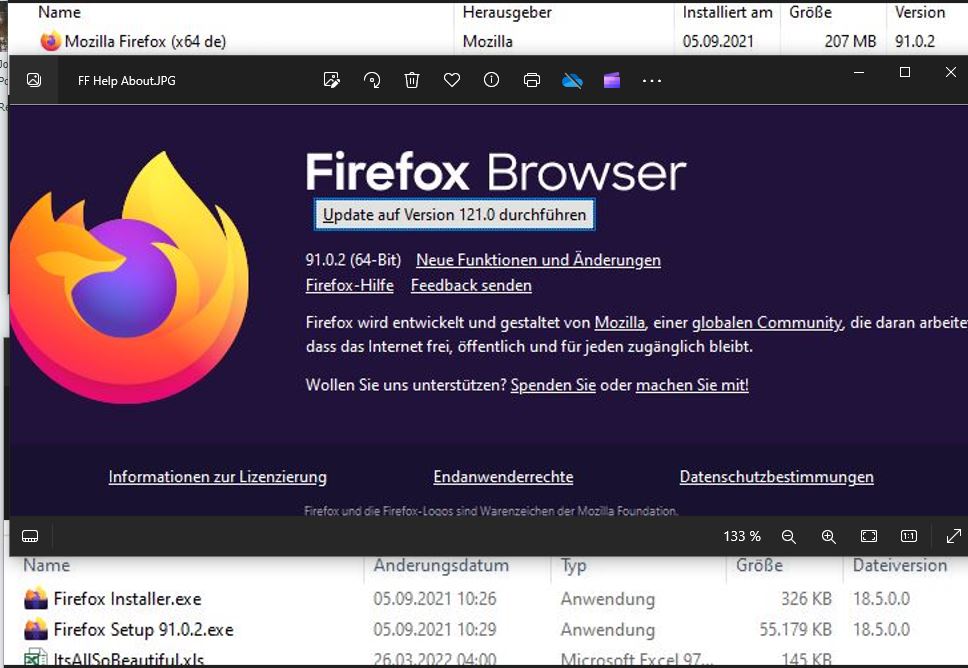
Task: Sort programs list by Version column header
Action: tap(920, 12)
